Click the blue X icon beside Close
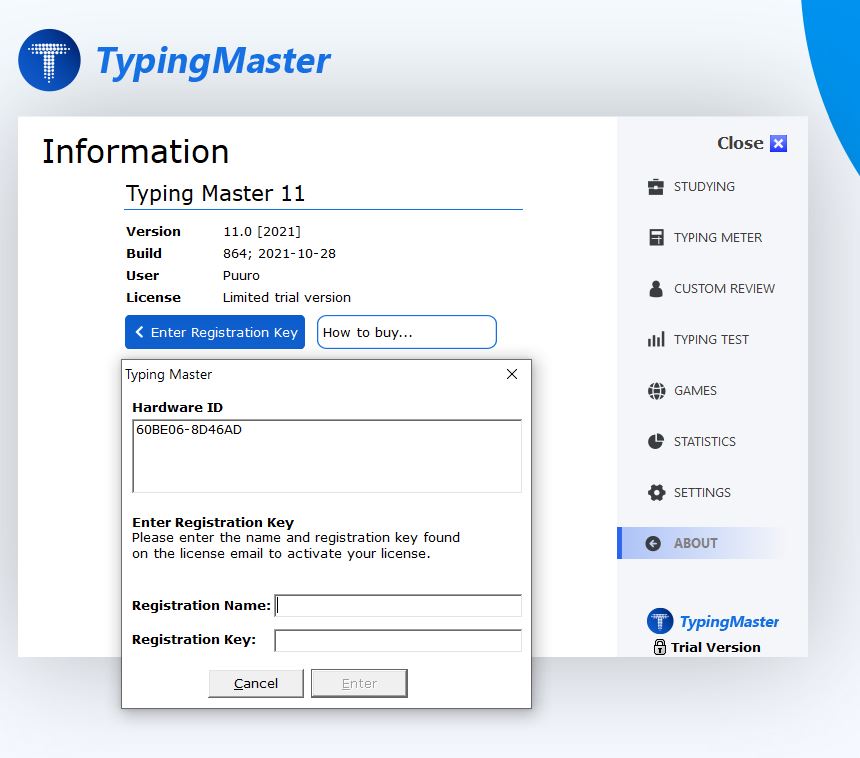Image resolution: width=860 pixels, height=758 pixels. [778, 143]
